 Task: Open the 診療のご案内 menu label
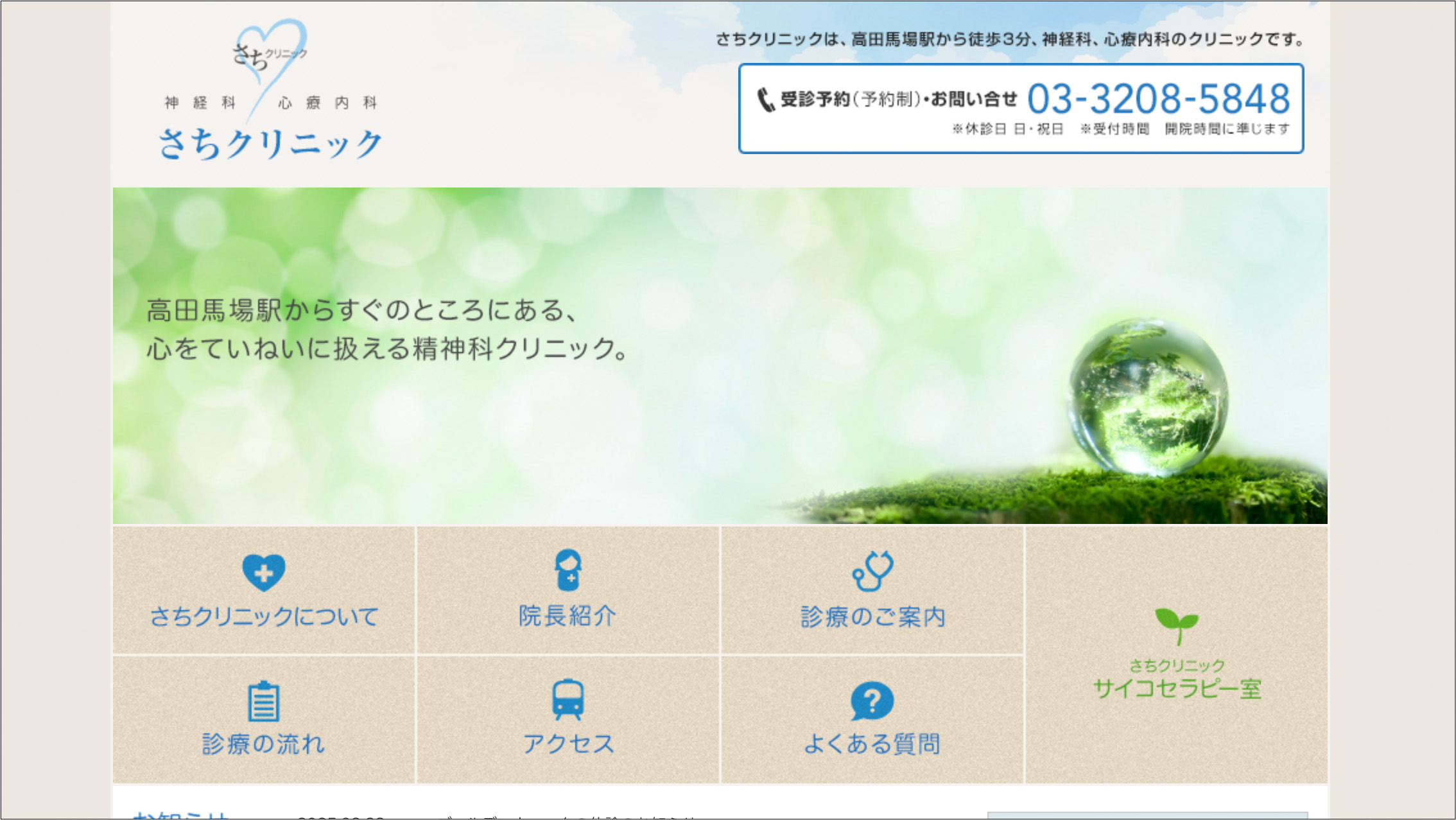[872, 616]
